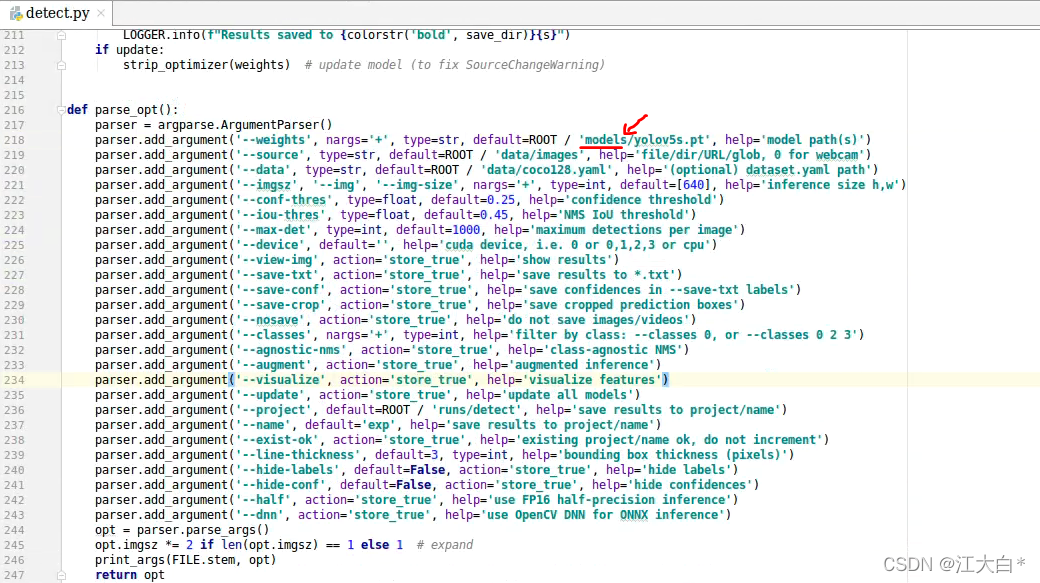This screenshot has height=583, width=1040.
Task: Click the 'yolov5s.pt' default path text
Action: 669,140
